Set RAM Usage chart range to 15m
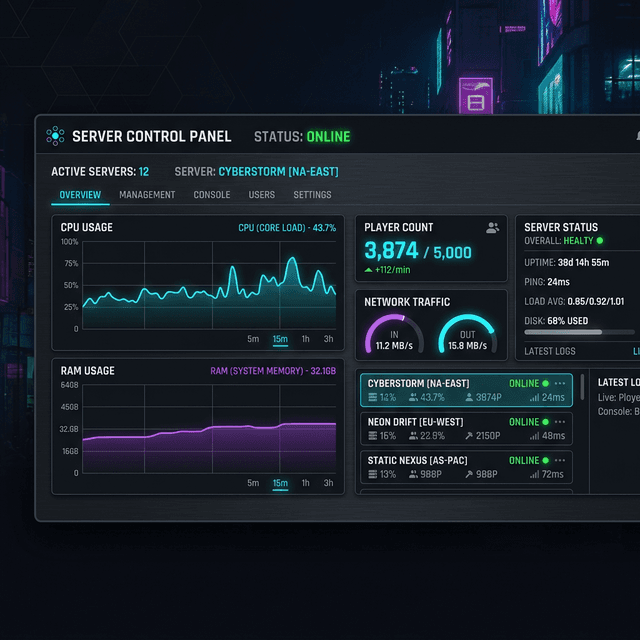 point(280,483)
